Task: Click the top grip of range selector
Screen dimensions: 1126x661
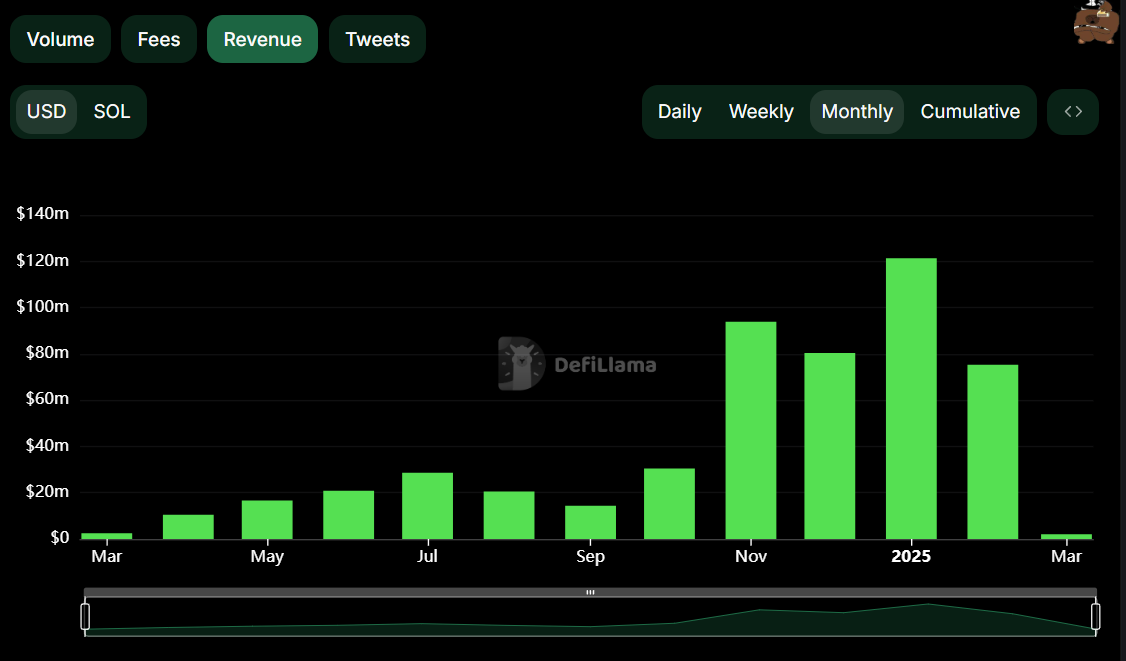Action: [590, 592]
